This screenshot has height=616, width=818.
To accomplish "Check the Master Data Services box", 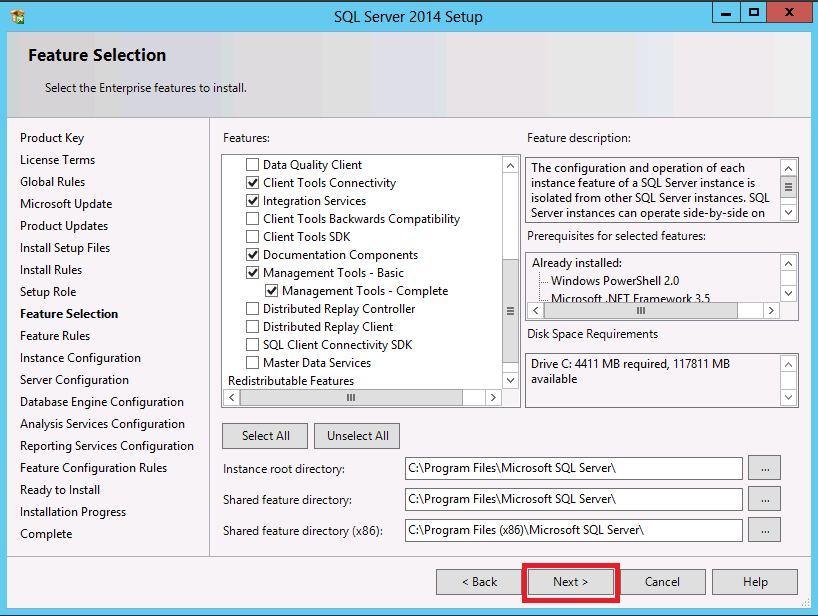I will (x=252, y=363).
